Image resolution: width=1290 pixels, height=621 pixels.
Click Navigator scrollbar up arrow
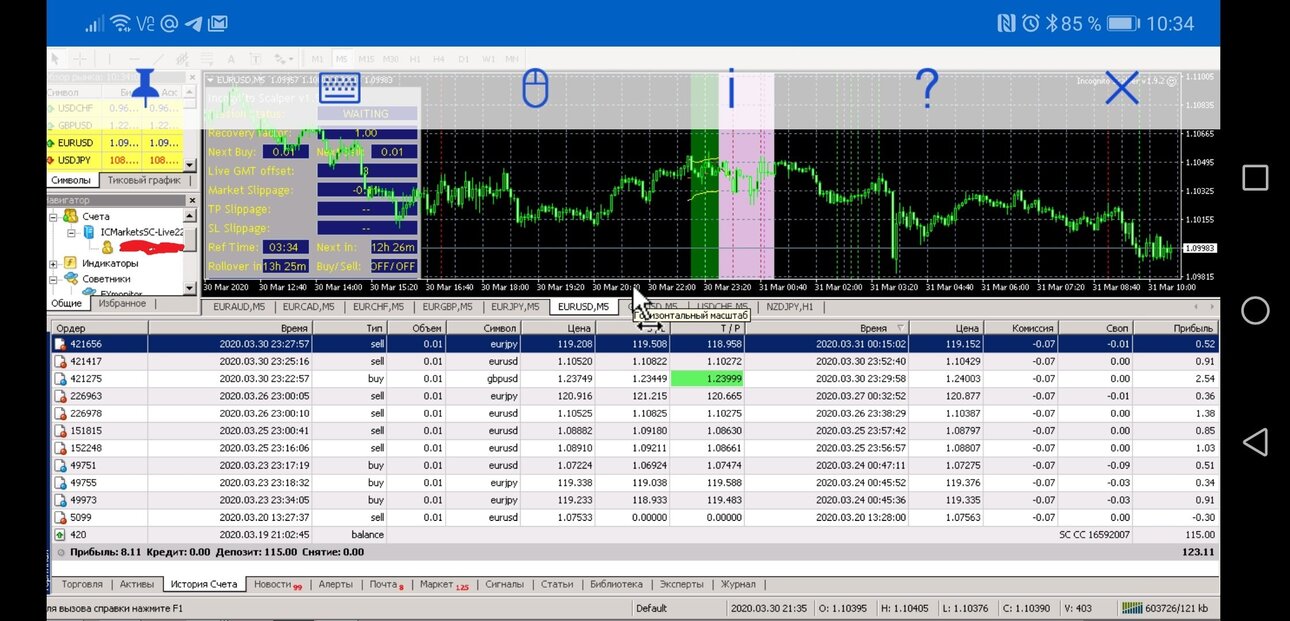point(191,214)
